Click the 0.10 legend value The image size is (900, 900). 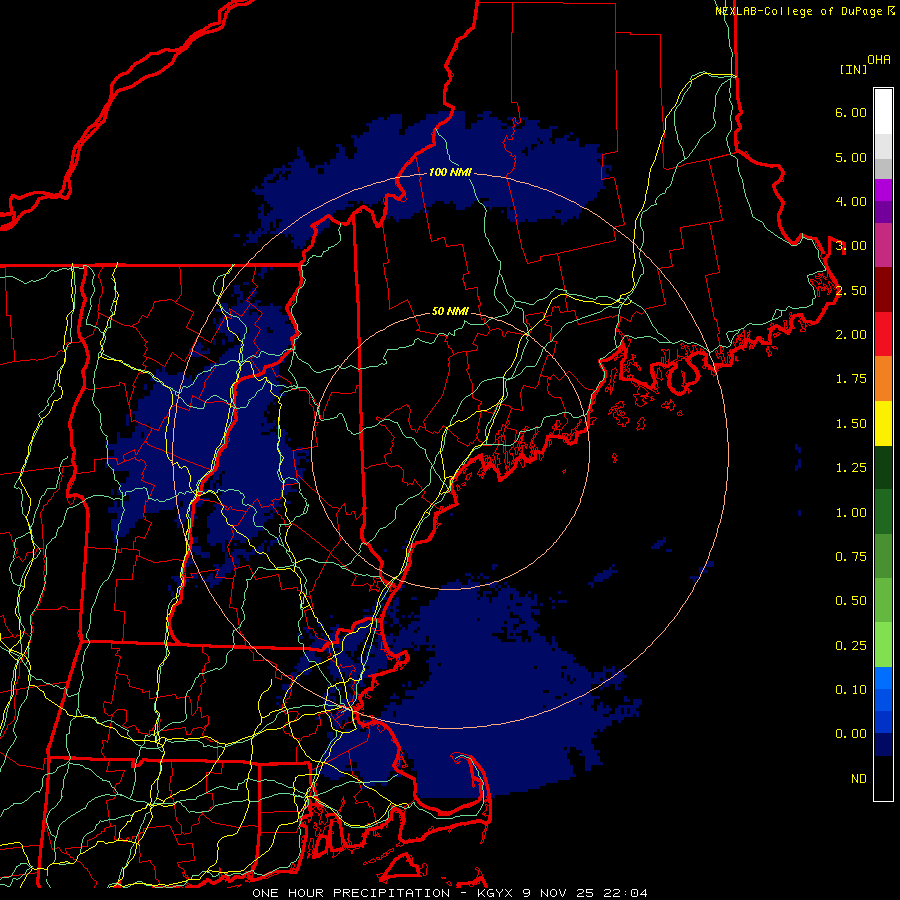point(851,690)
